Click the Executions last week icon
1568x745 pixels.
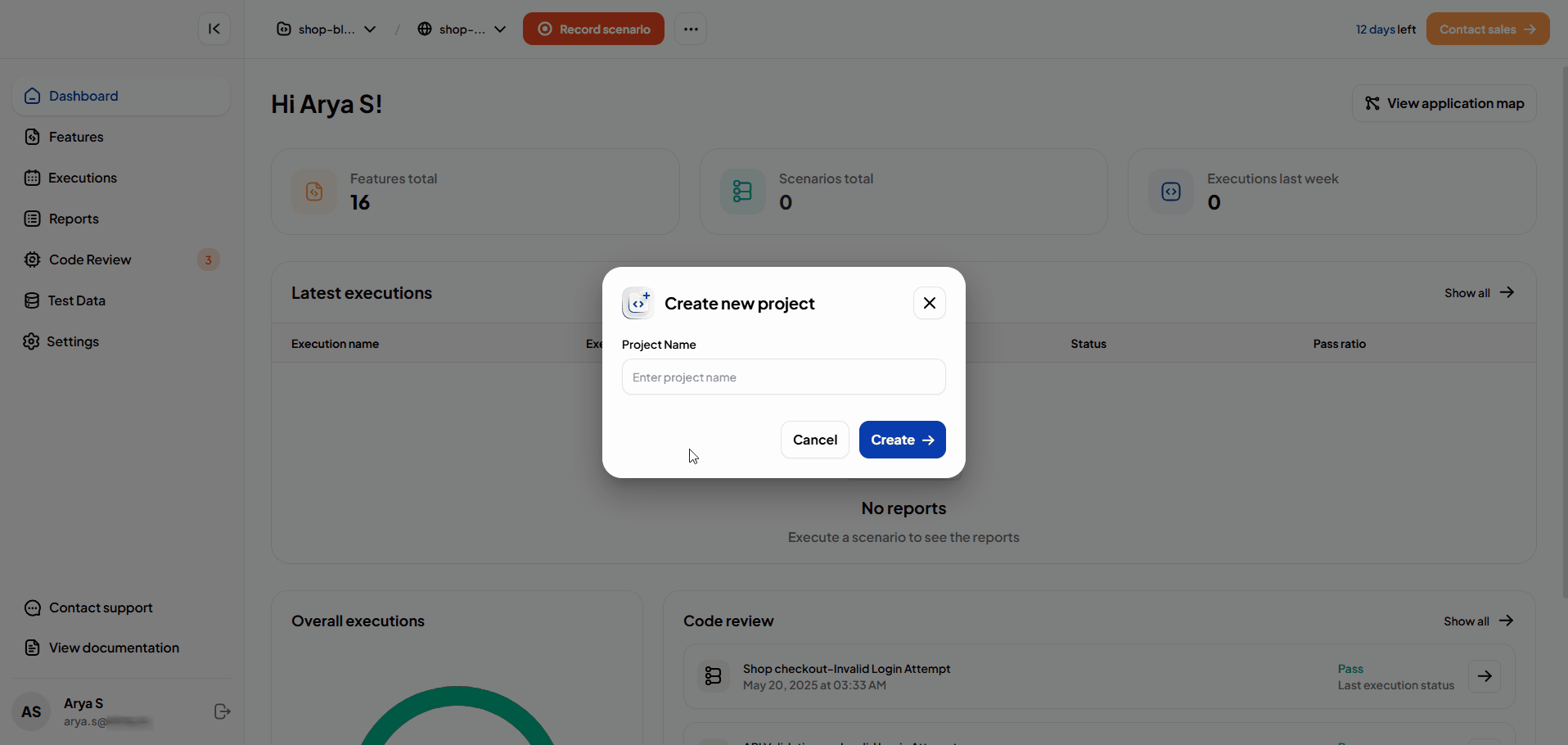(1171, 192)
